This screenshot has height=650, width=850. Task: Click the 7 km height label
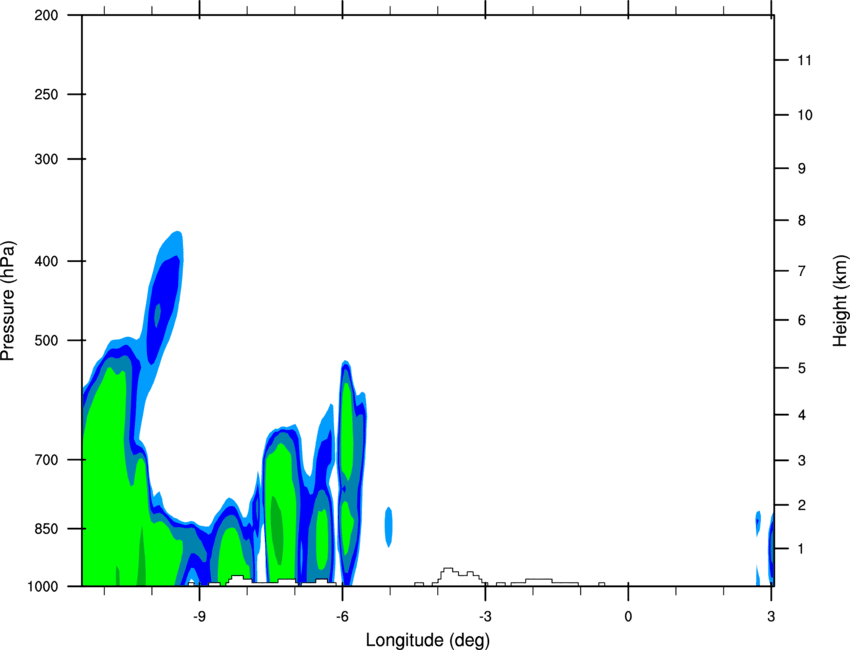click(x=802, y=271)
